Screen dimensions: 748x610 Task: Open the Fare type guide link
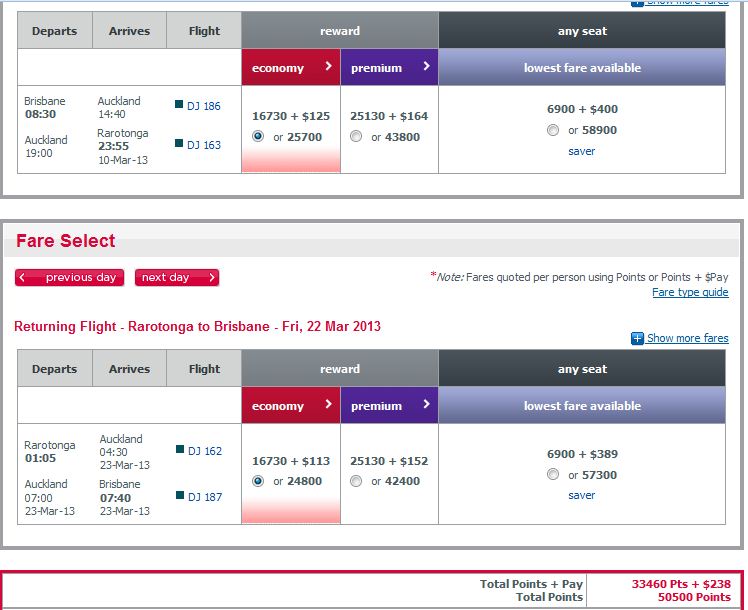[690, 292]
